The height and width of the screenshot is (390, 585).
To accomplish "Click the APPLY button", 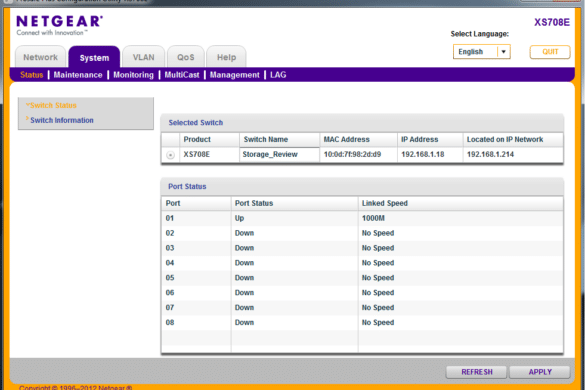I will pyautogui.click(x=540, y=372).
